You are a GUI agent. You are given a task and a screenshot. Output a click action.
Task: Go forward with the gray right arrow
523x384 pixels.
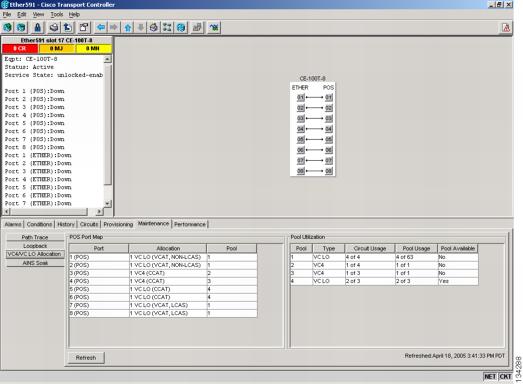[114, 27]
